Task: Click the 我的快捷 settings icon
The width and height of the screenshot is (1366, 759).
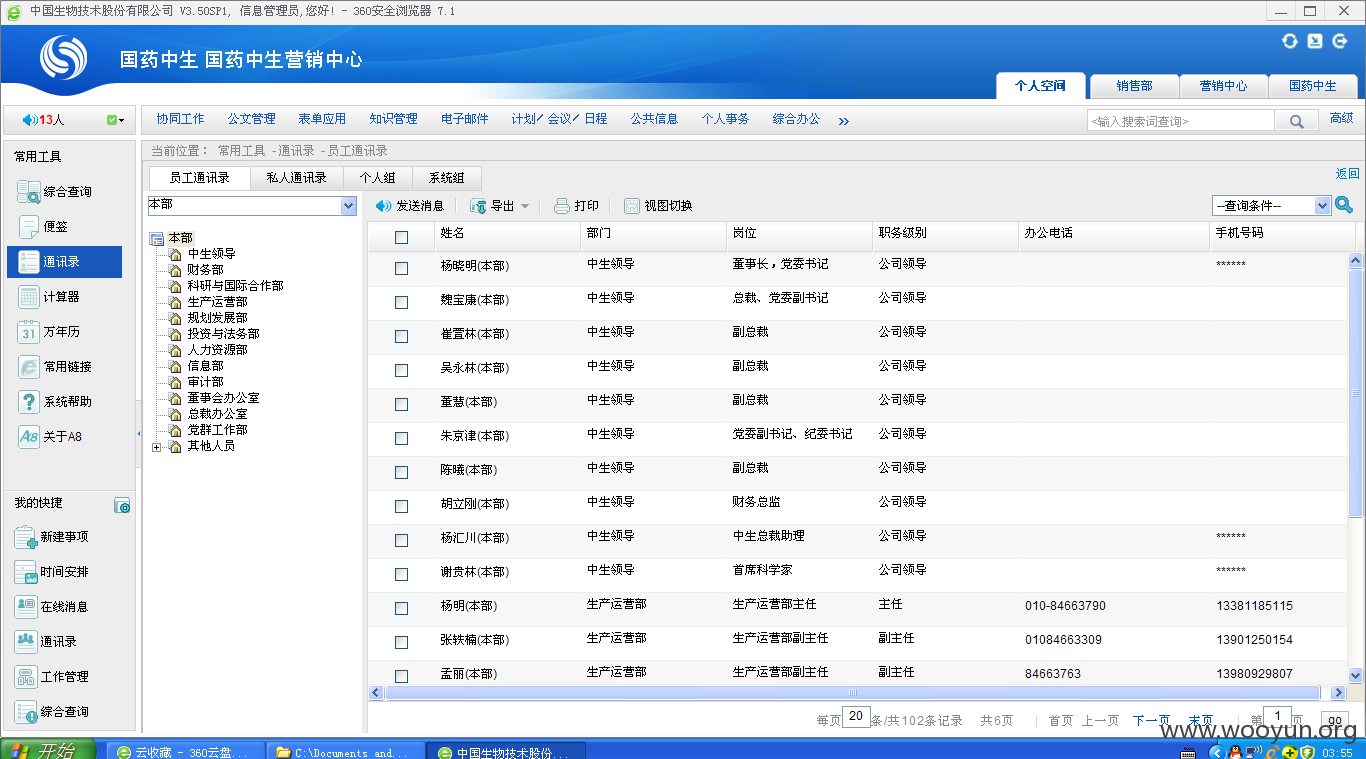Action: point(122,506)
